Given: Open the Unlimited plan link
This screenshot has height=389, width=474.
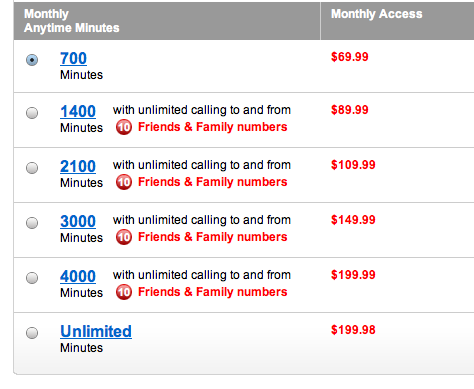Looking at the screenshot, I should 96,331.
